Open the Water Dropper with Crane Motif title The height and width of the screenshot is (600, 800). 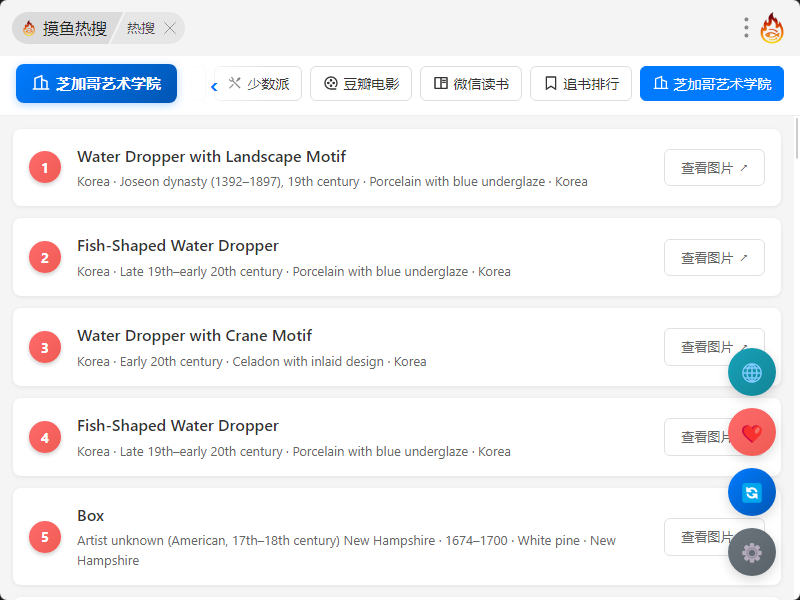(x=195, y=336)
